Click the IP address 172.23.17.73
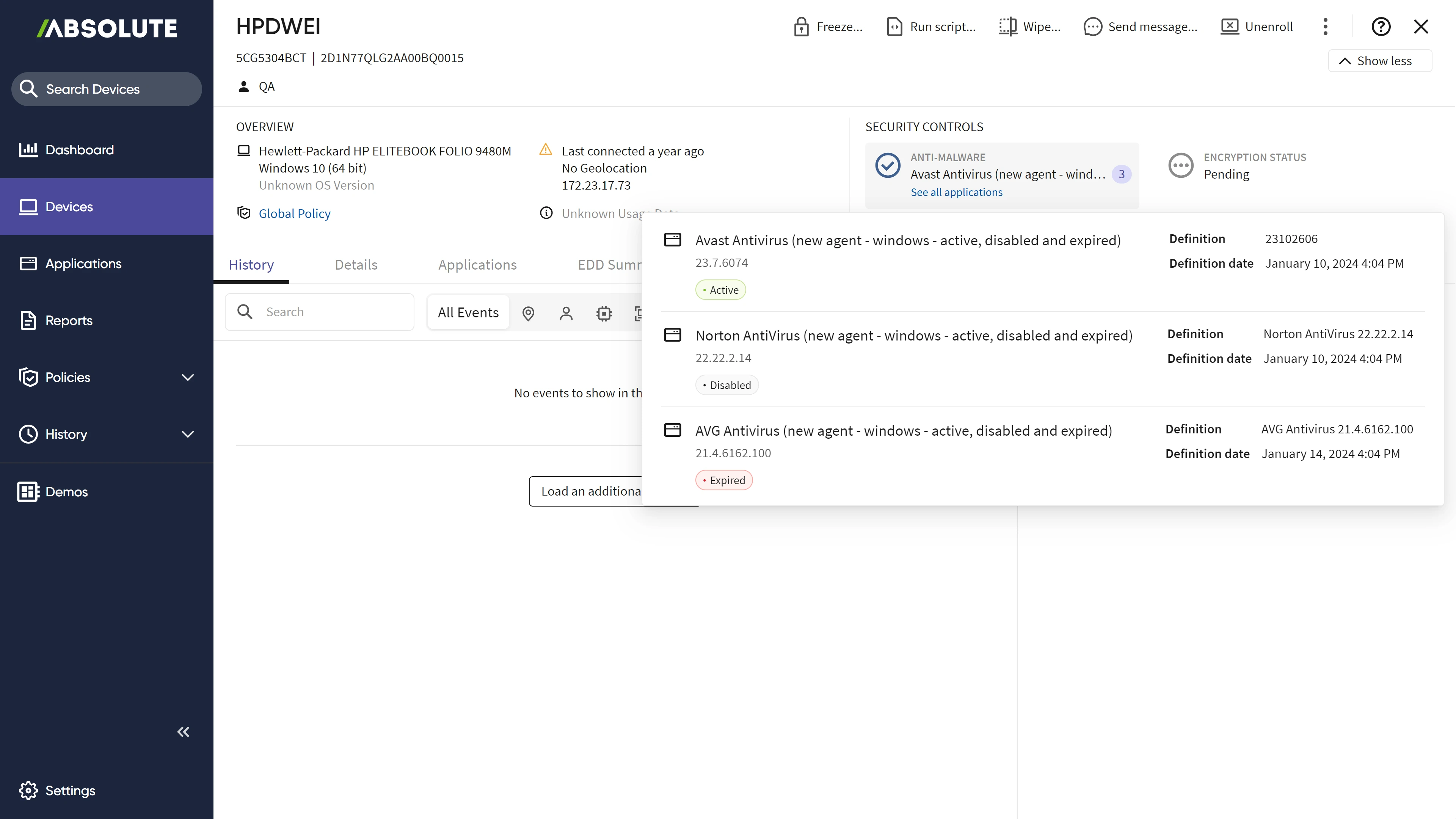The width and height of the screenshot is (1456, 819). pyautogui.click(x=596, y=185)
